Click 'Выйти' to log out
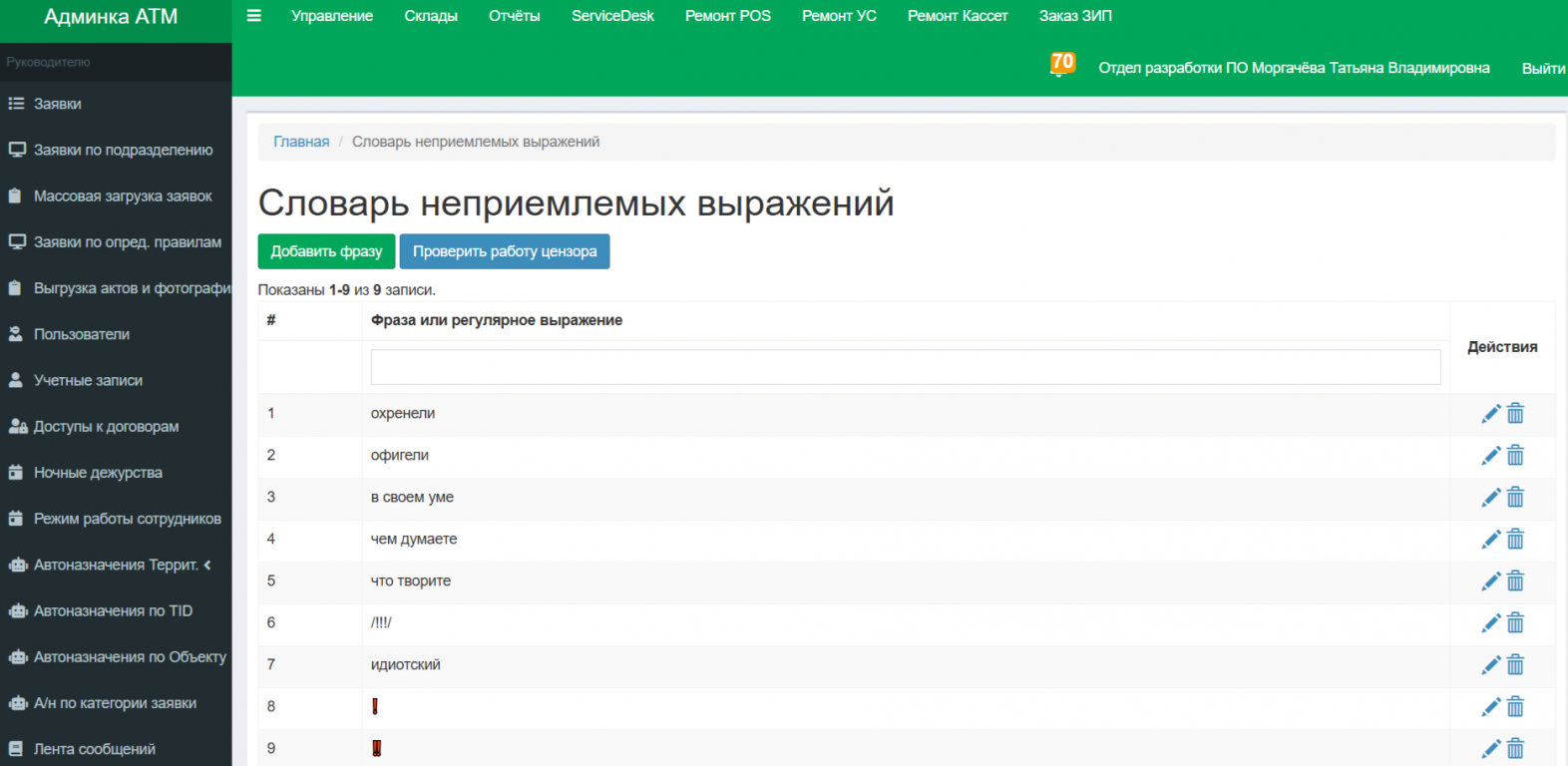Screen dimensions: 1568x766 click(x=1542, y=69)
